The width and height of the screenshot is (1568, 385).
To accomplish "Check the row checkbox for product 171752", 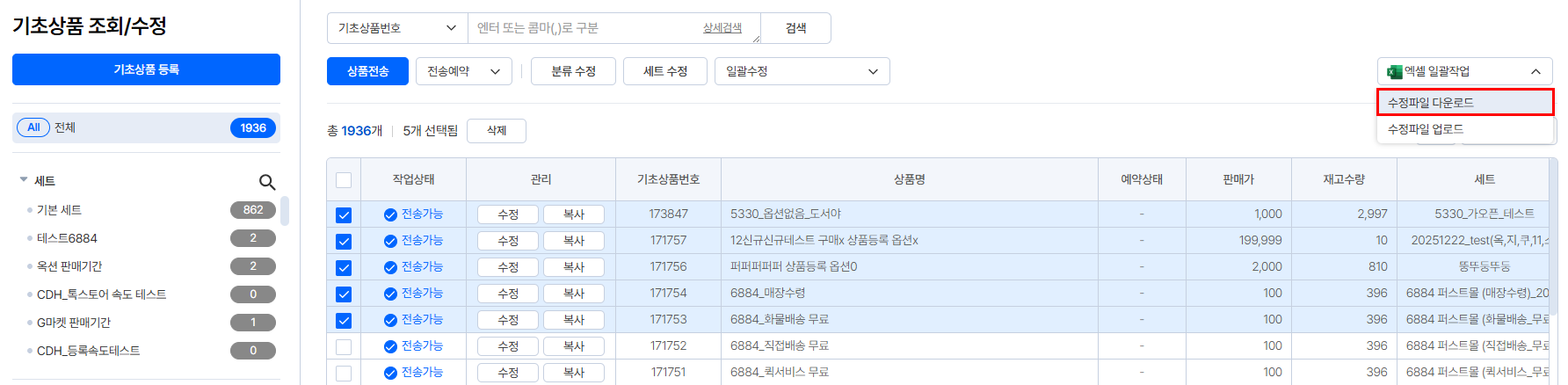I will point(344,346).
